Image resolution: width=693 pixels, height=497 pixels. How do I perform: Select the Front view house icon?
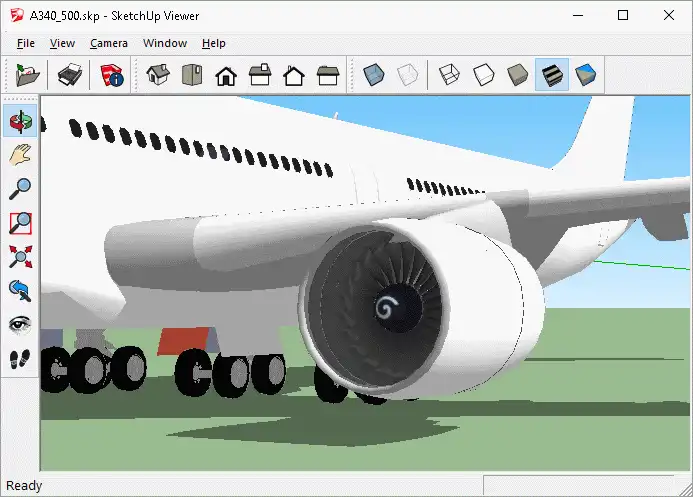point(226,76)
